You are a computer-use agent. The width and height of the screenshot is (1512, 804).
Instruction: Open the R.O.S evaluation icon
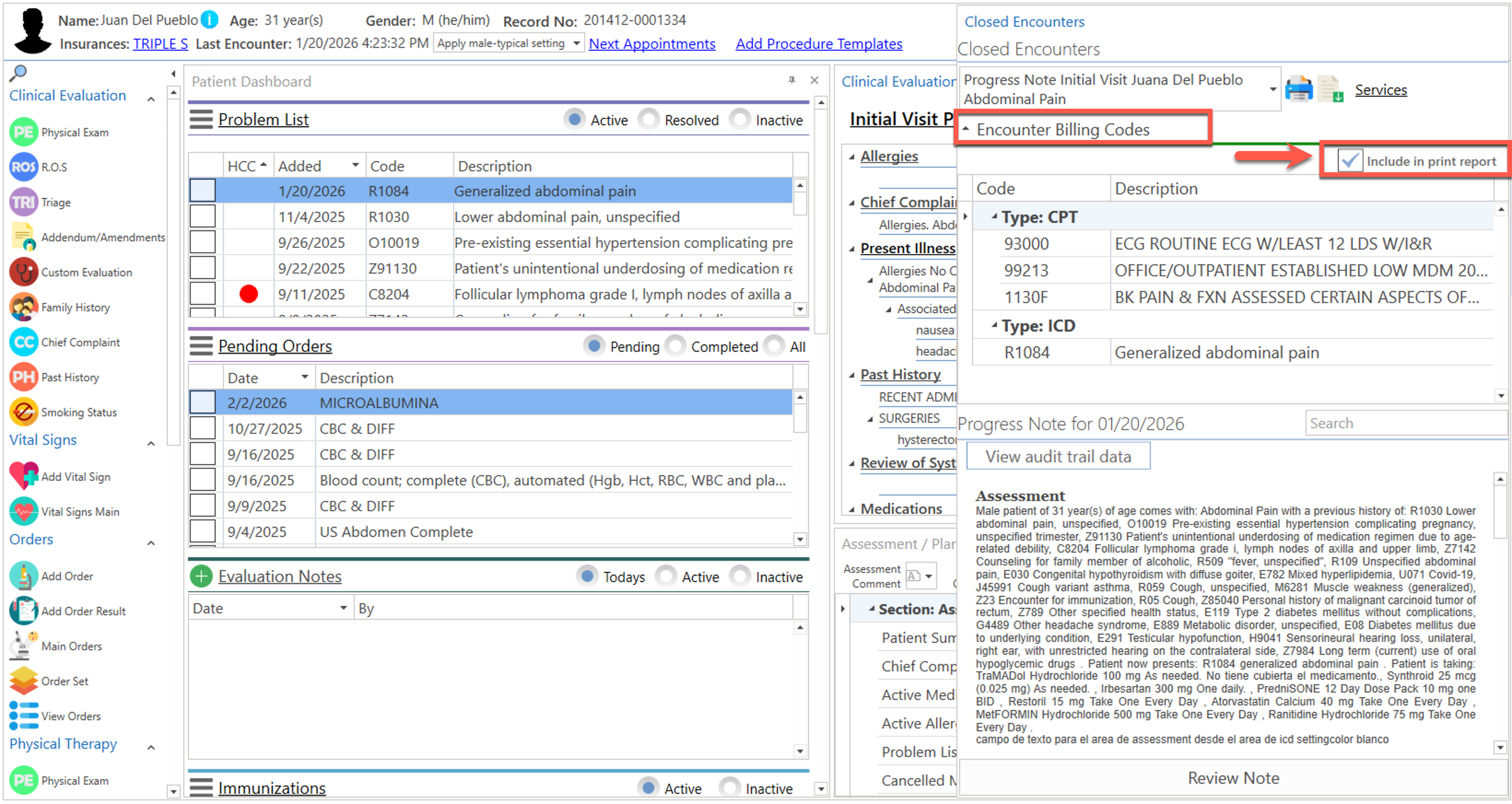[23, 167]
